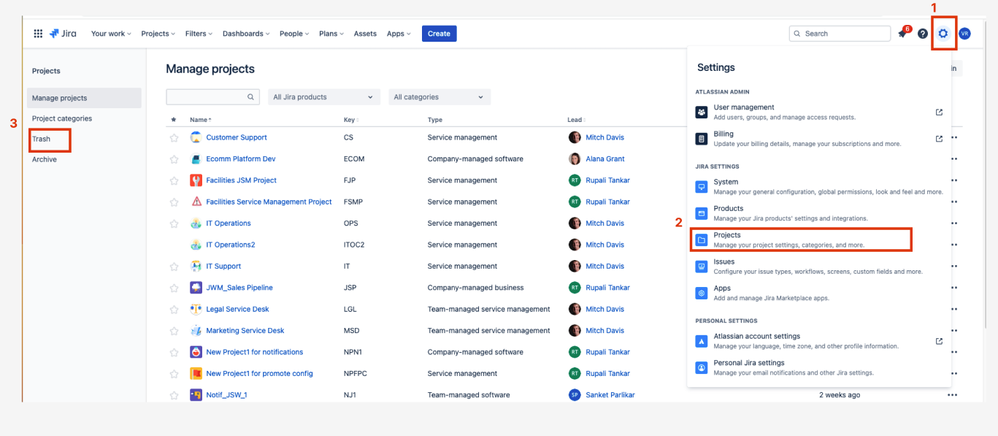Click the Atlassian account settings icon
Viewport: 998px width, 436px height.
[701, 341]
